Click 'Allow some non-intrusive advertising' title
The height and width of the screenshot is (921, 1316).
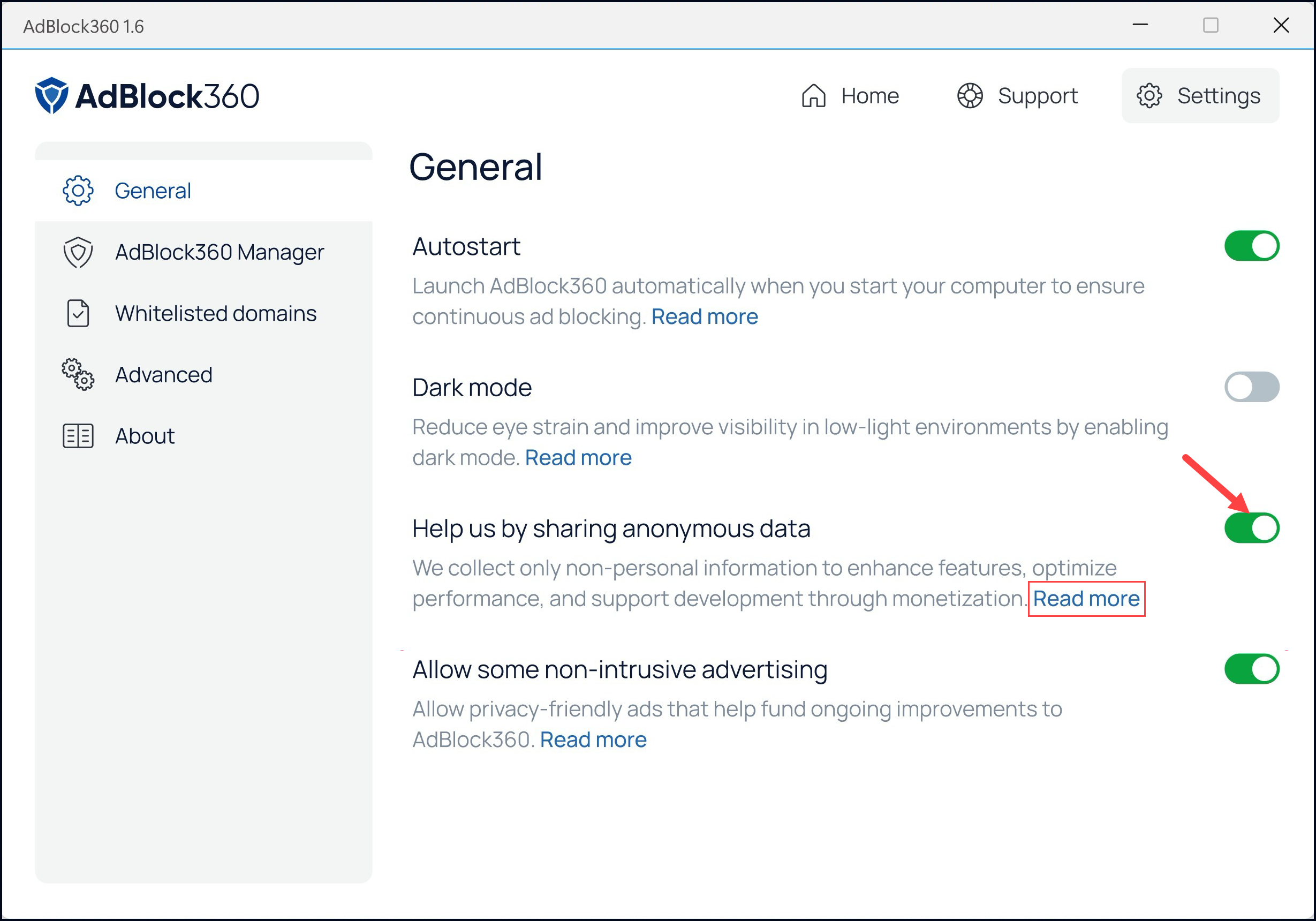[x=619, y=669]
